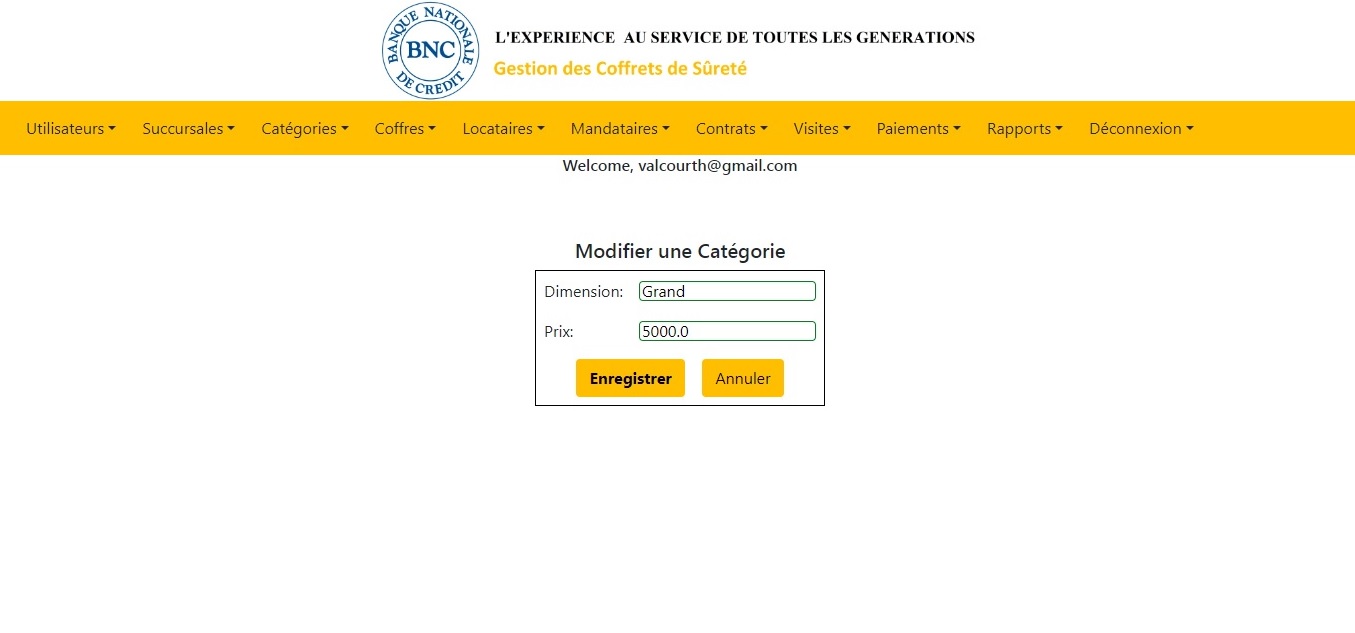Image resolution: width=1355 pixels, height=633 pixels.
Task: Click the "Gestion des Coffrets de Sûreté" title
Action: [x=620, y=68]
